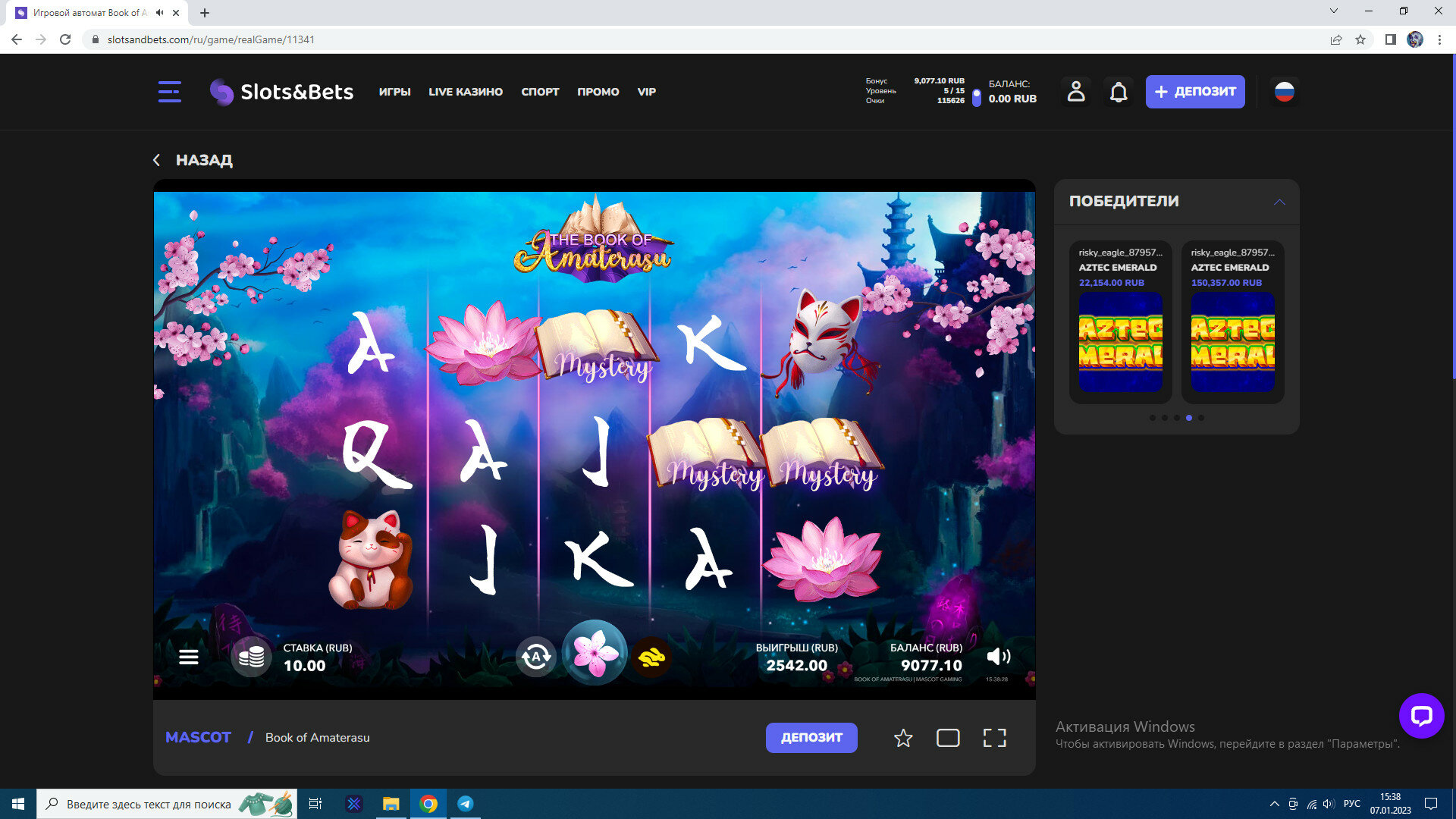Click the НАЗАД back link
Screen dimensions: 1456x819
[194, 160]
